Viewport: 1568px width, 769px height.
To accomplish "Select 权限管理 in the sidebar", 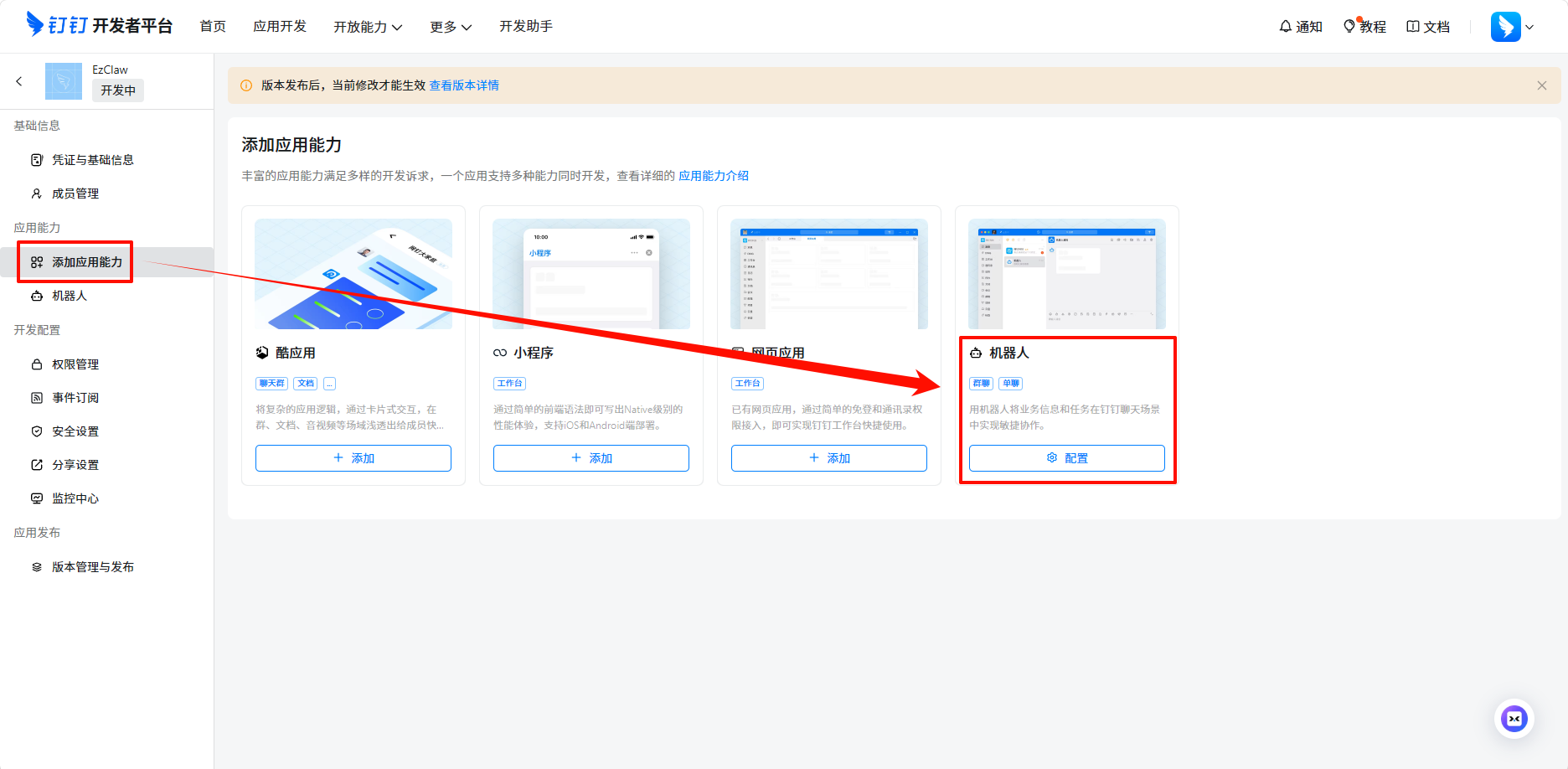I will 75,364.
